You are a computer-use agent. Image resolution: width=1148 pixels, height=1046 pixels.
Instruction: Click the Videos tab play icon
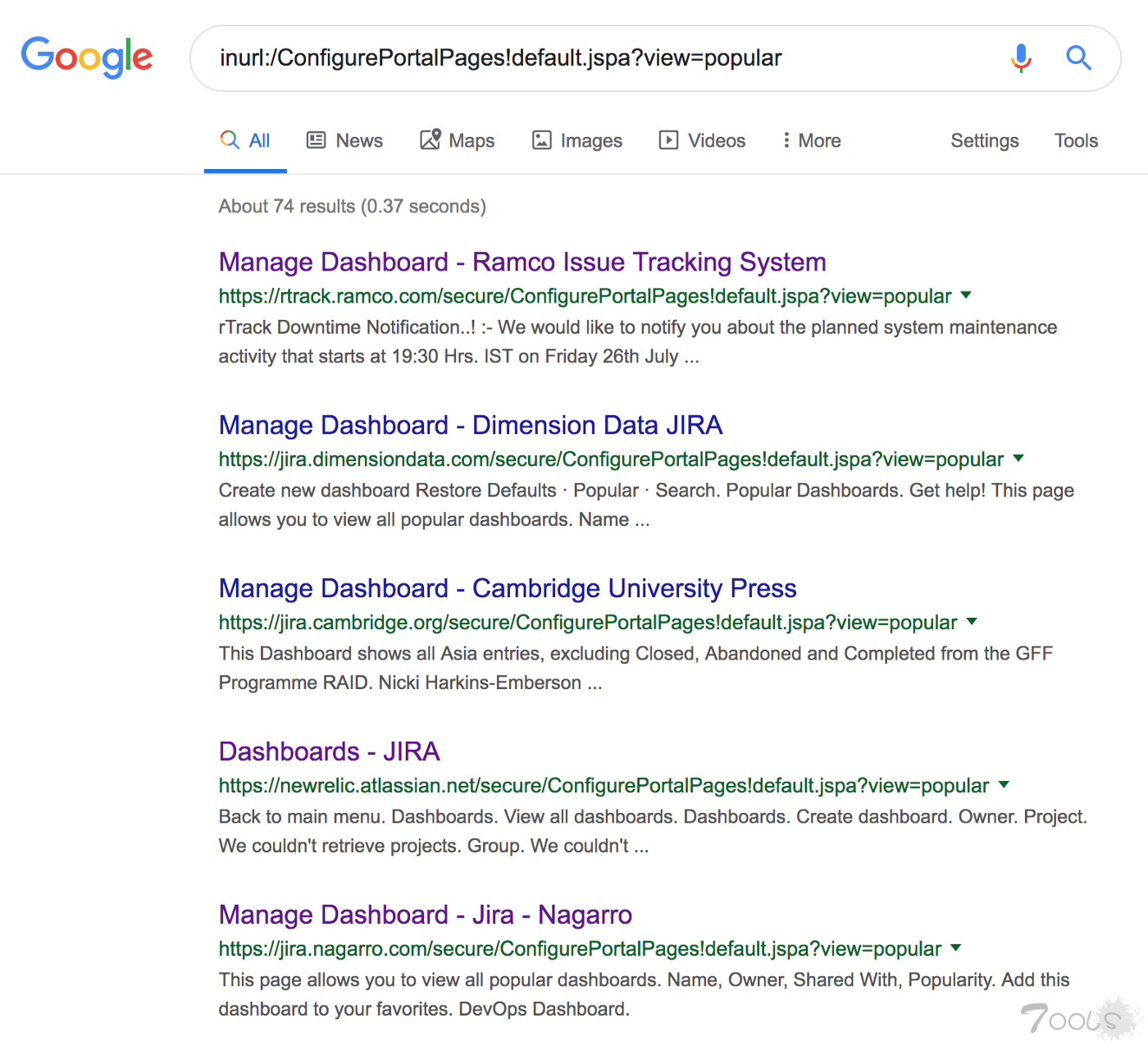point(669,140)
